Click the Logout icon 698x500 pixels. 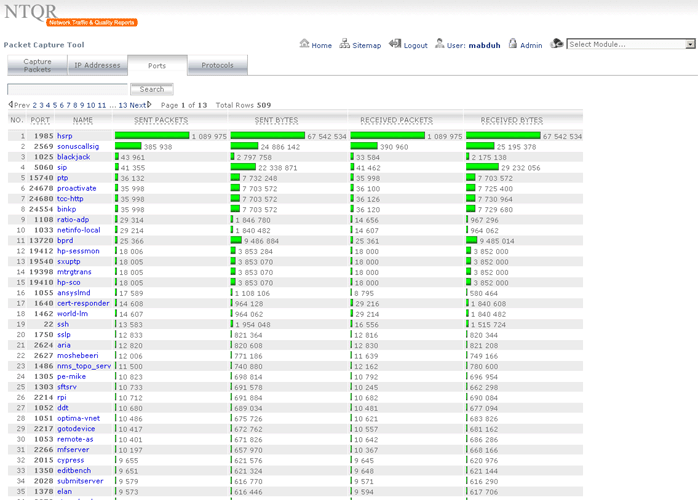(395, 44)
